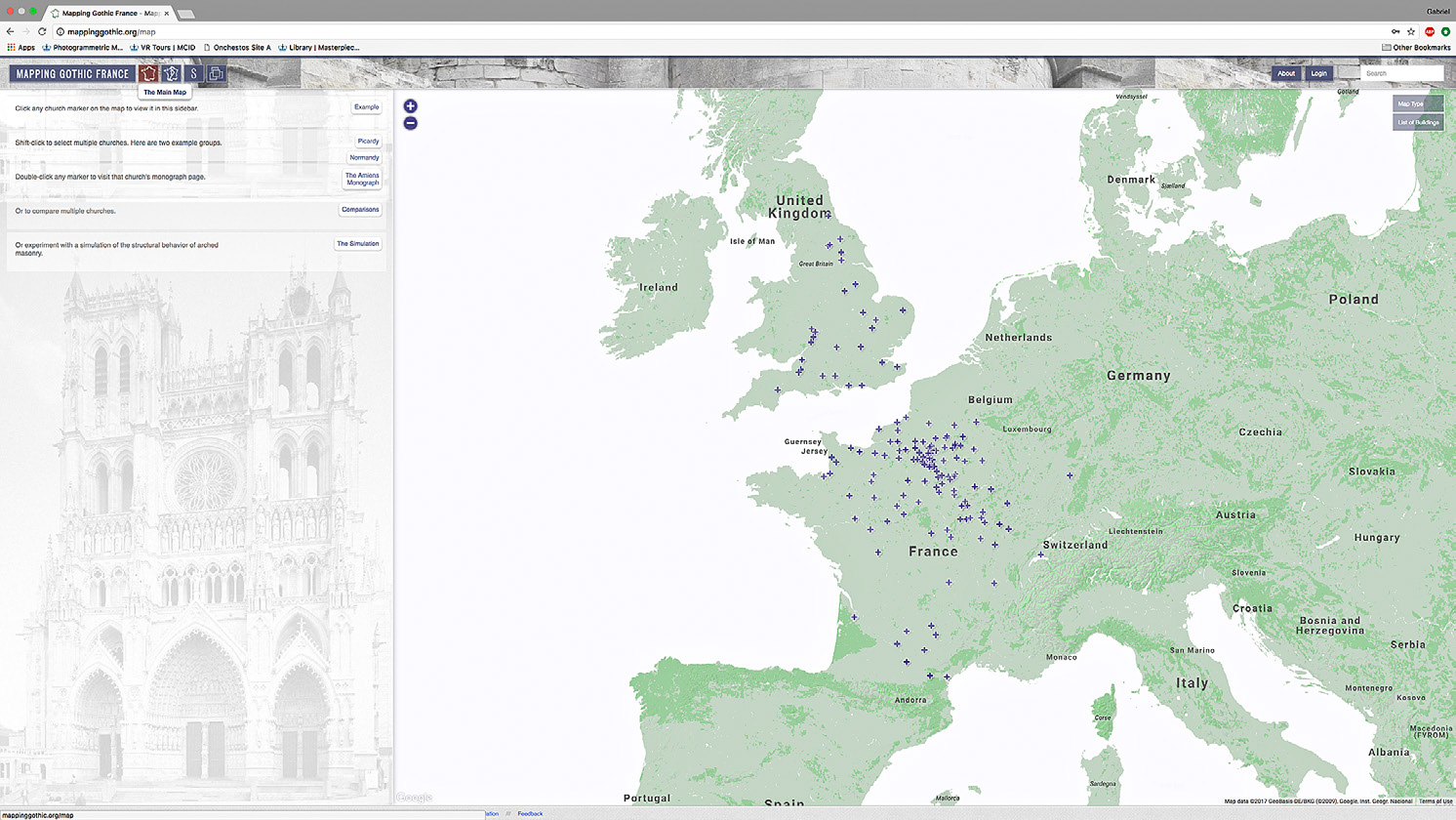
Task: Focus the Search input field
Action: tap(1402, 73)
